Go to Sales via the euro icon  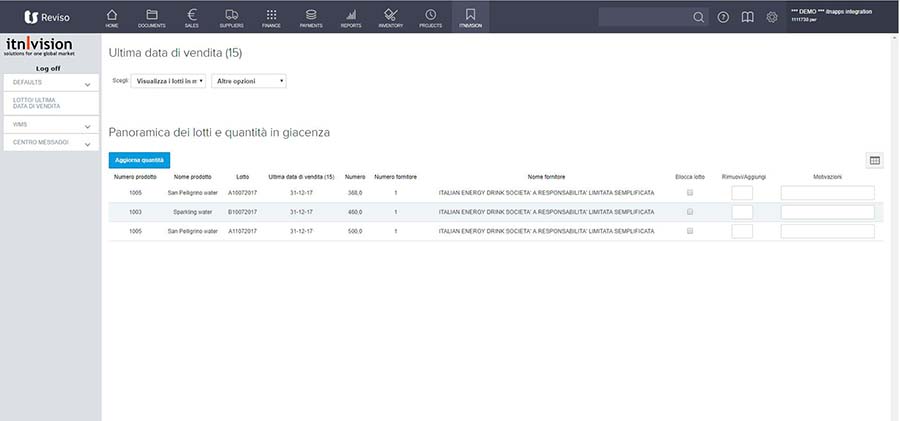pos(191,17)
